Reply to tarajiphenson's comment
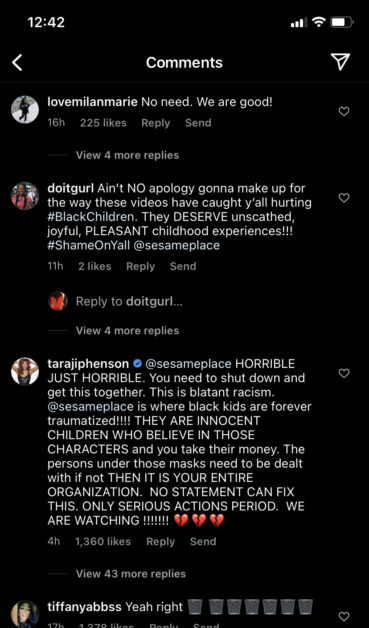 (161, 541)
